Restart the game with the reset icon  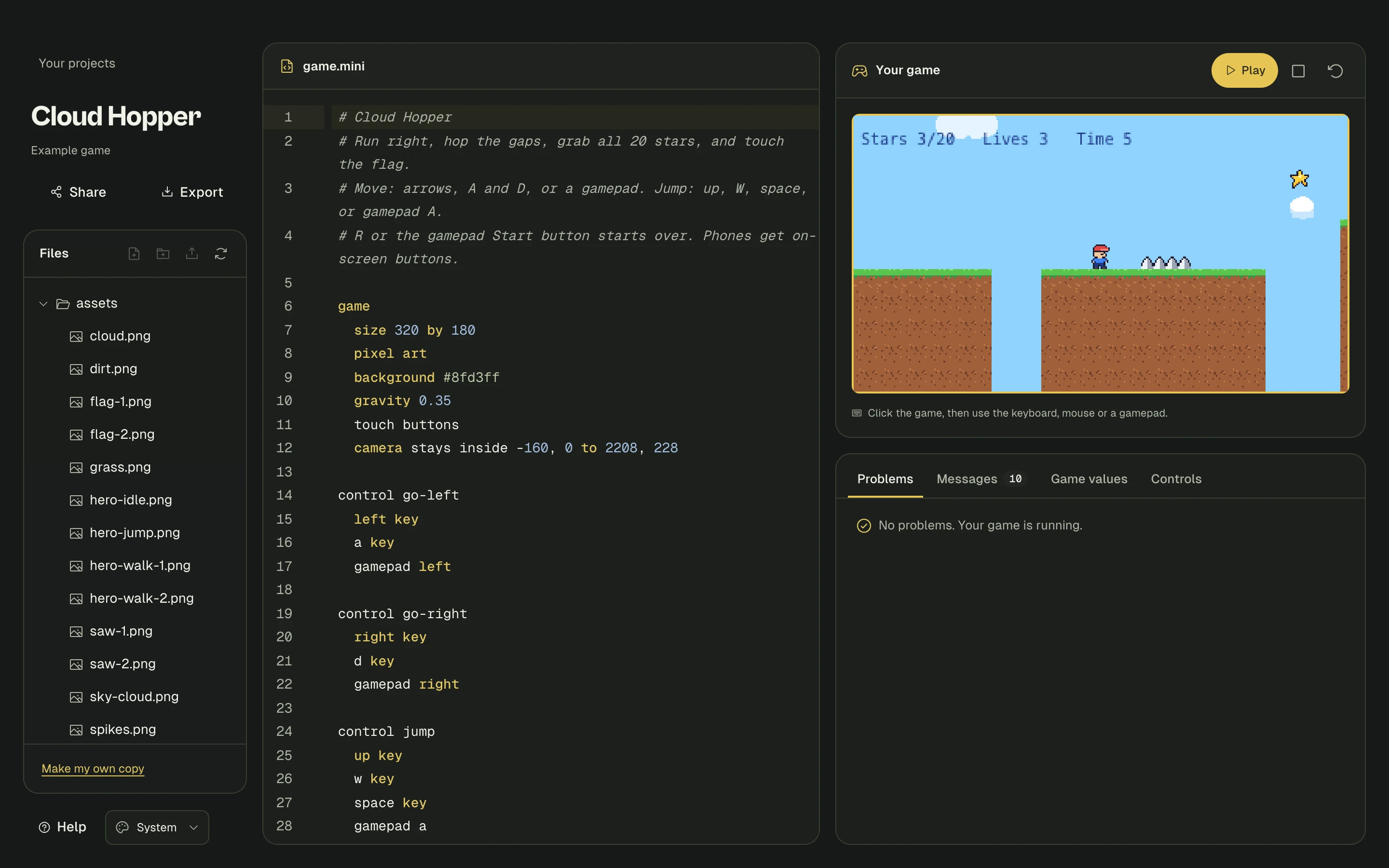[x=1335, y=70]
